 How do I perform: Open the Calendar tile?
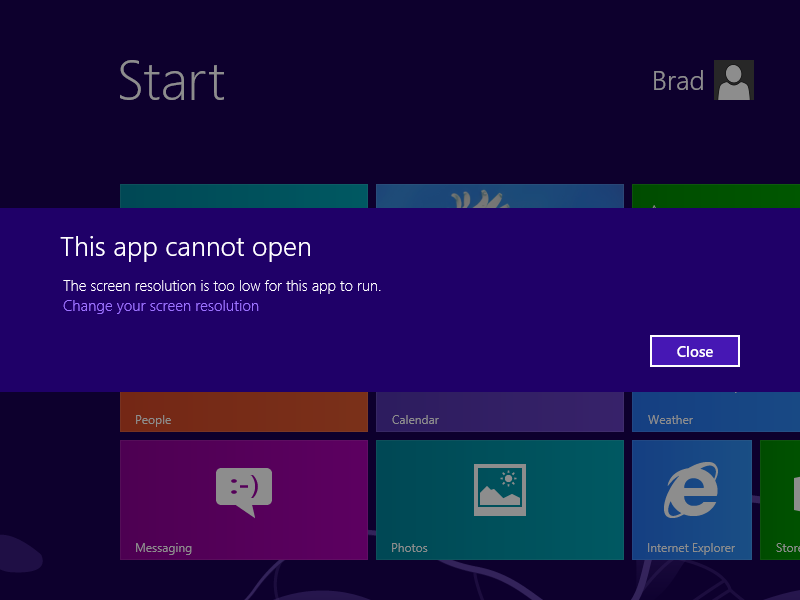[499, 412]
